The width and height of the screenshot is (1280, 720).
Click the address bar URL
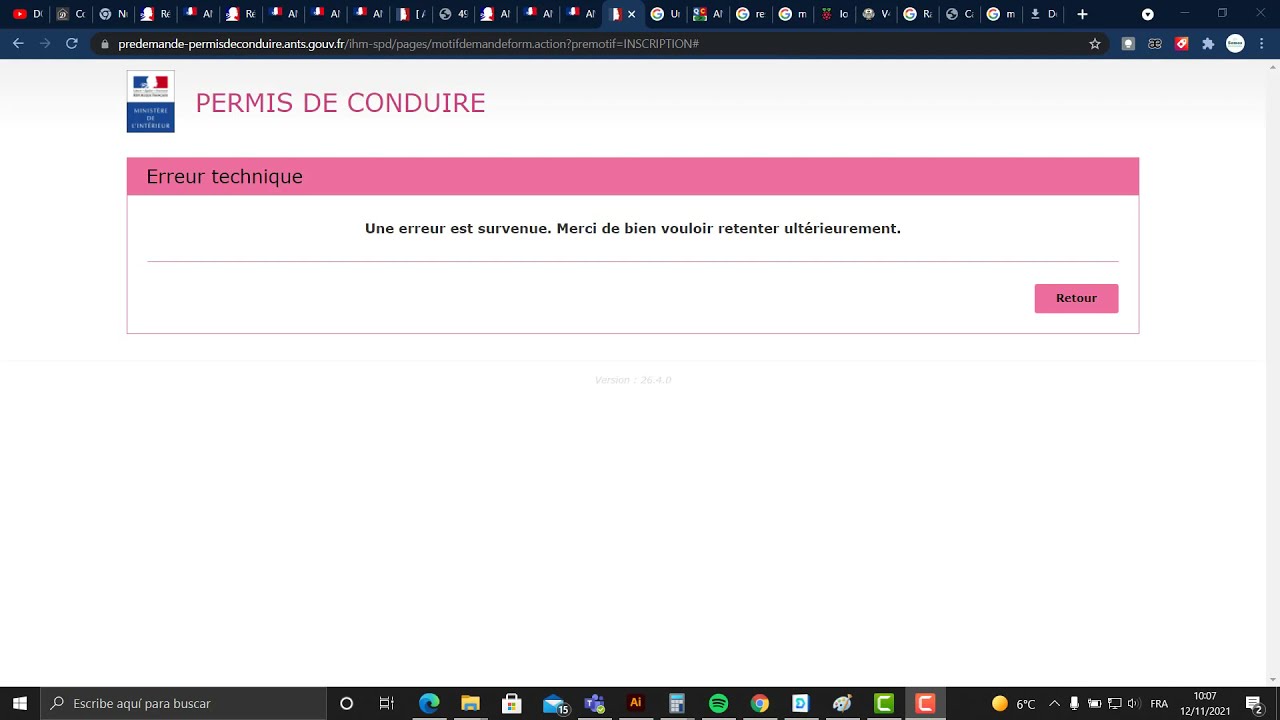(x=408, y=44)
